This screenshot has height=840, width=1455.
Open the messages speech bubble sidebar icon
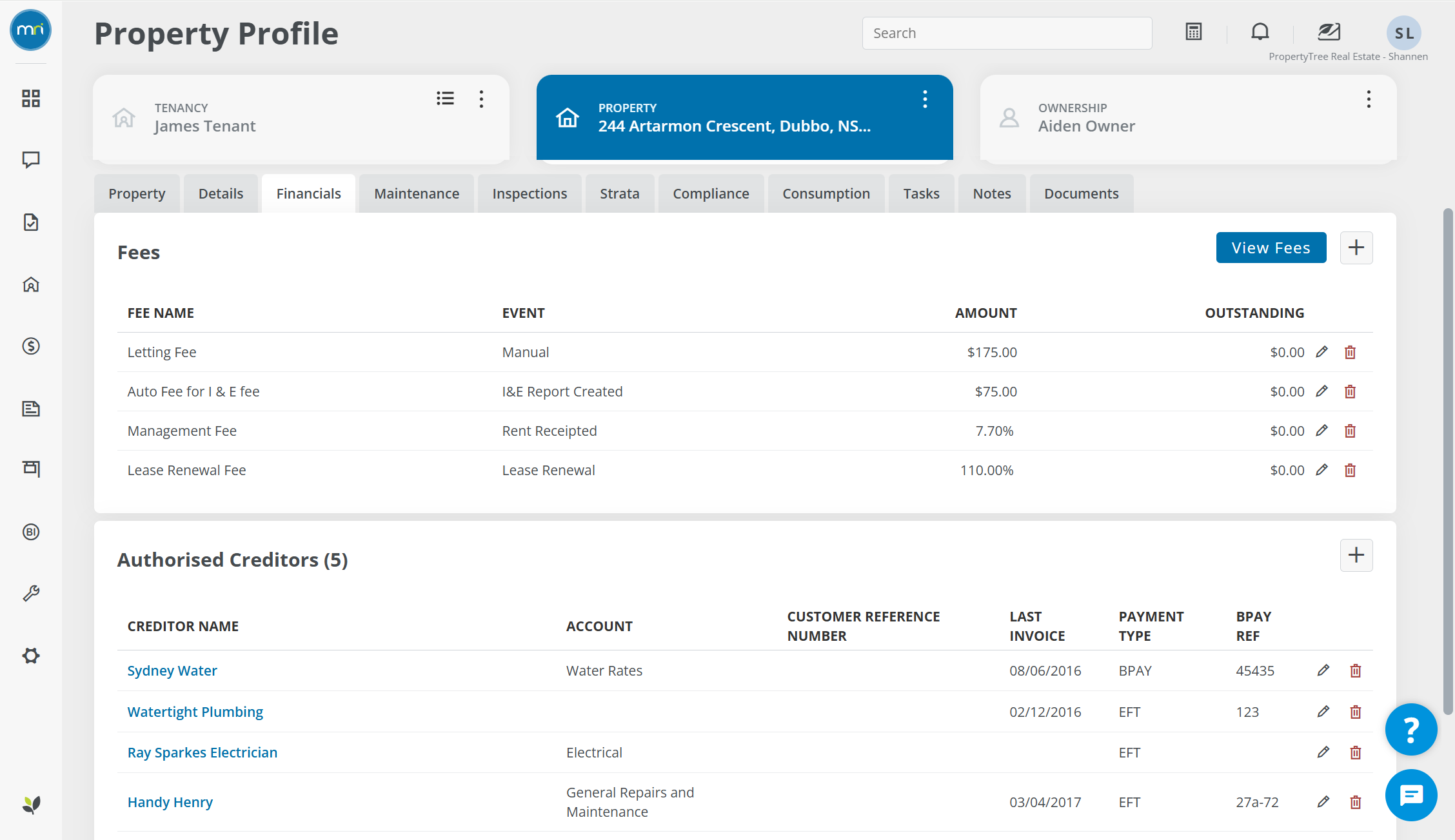click(x=31, y=159)
